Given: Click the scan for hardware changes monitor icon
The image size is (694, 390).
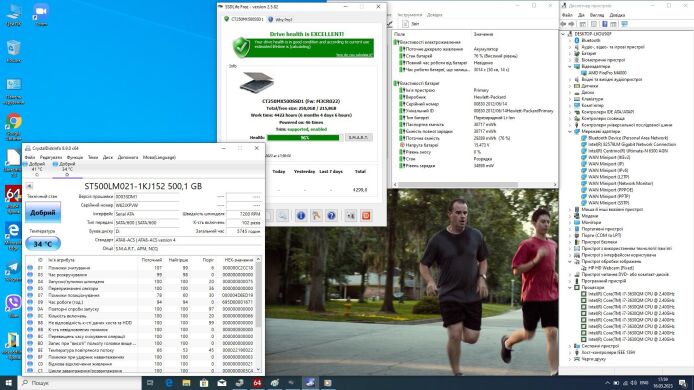Looking at the screenshot, I should click(x=624, y=24).
